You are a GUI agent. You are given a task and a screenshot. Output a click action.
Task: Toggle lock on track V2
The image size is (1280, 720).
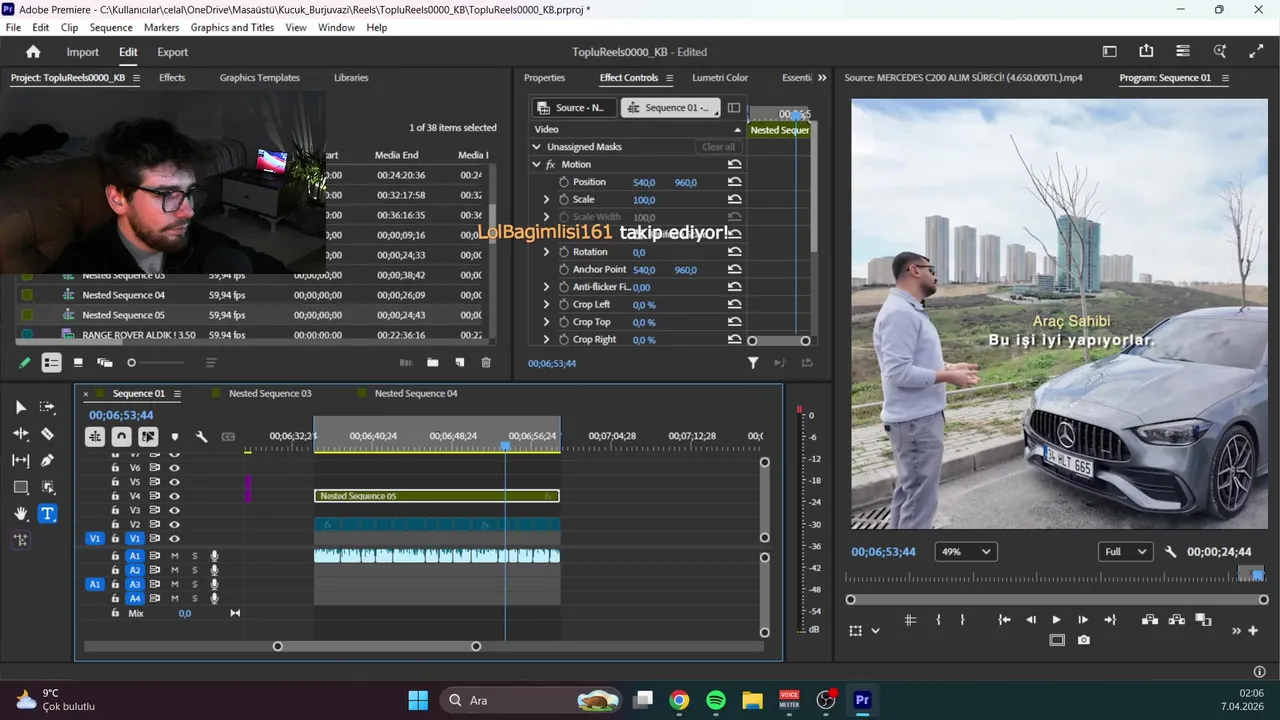tap(115, 525)
